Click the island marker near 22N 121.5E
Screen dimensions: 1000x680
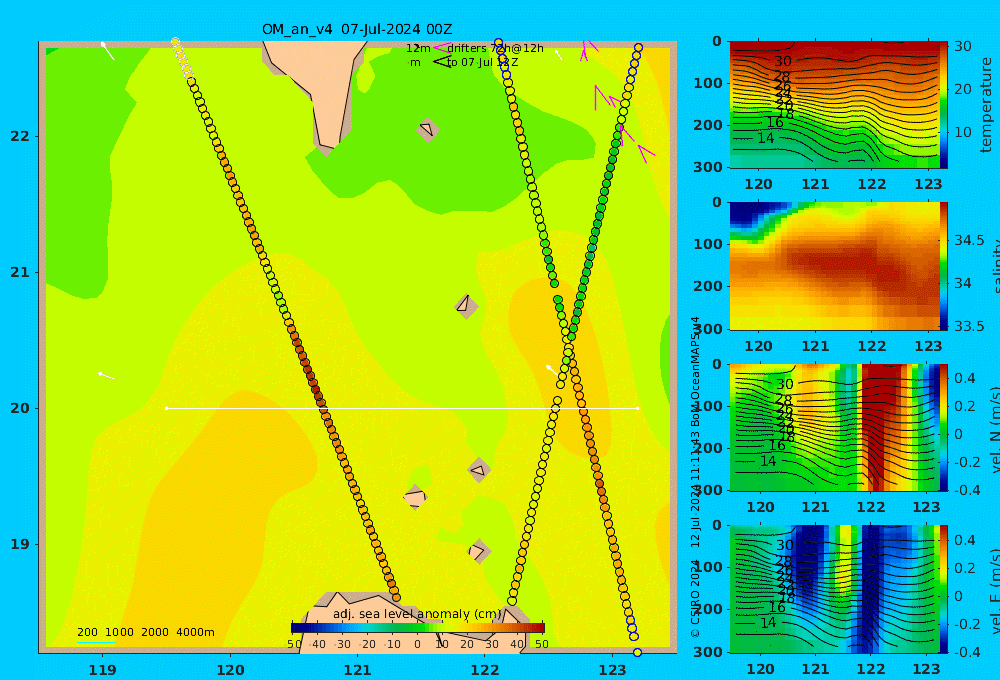428,129
